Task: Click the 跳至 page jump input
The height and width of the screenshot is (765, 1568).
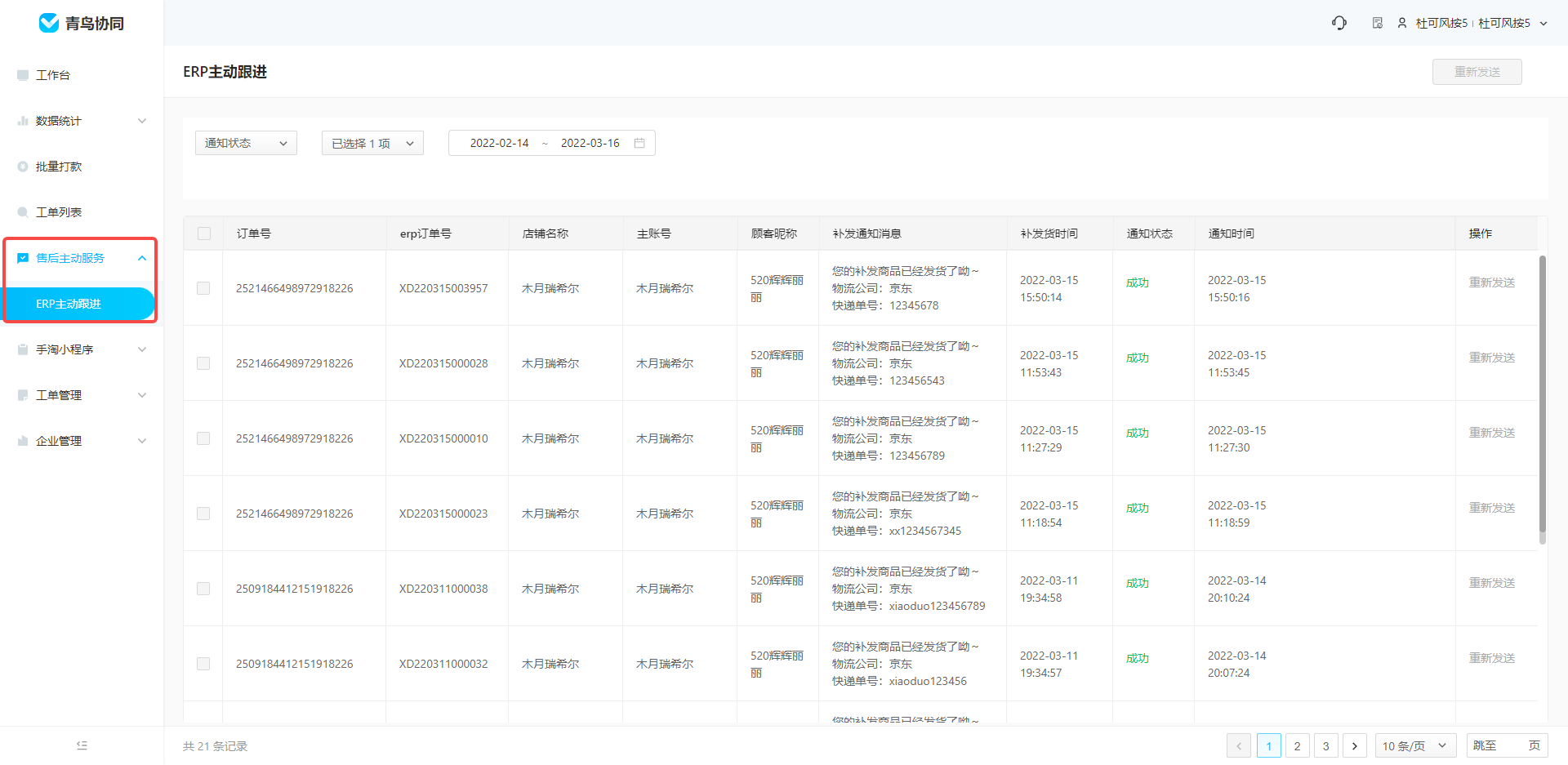Action: coord(1508,746)
